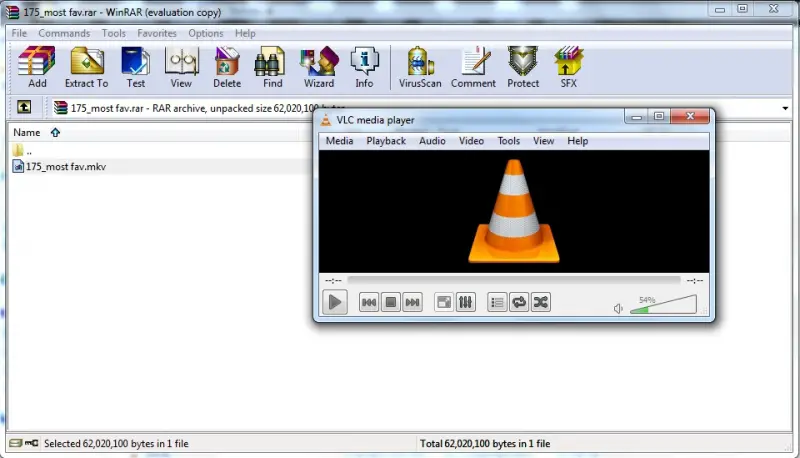
Task: Open the VLC Audio menu
Action: point(432,141)
